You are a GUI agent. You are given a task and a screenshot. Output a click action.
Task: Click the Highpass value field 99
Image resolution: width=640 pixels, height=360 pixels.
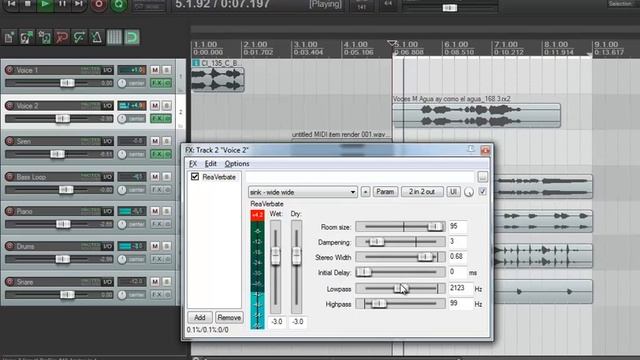[460, 304]
